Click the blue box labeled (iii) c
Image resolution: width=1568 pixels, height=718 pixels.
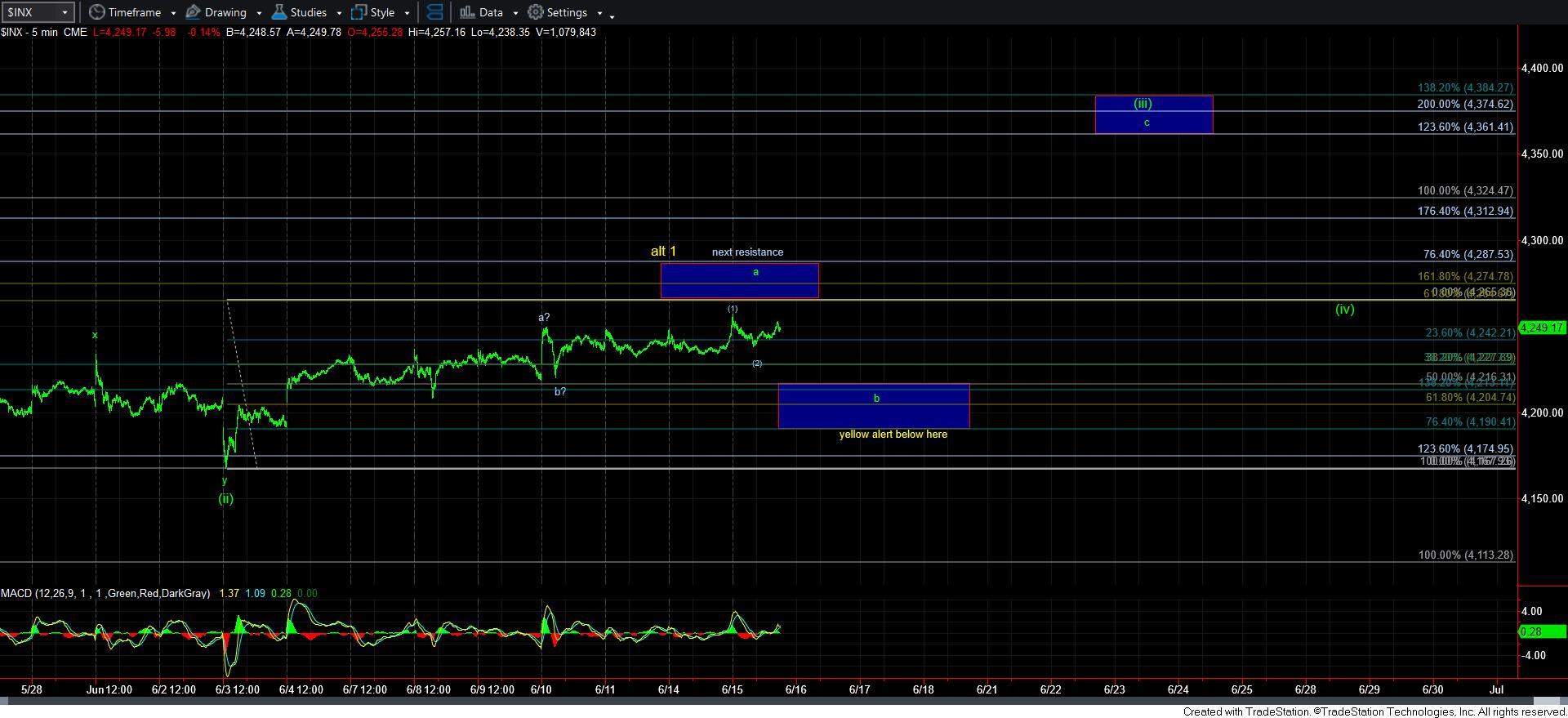point(1153,114)
